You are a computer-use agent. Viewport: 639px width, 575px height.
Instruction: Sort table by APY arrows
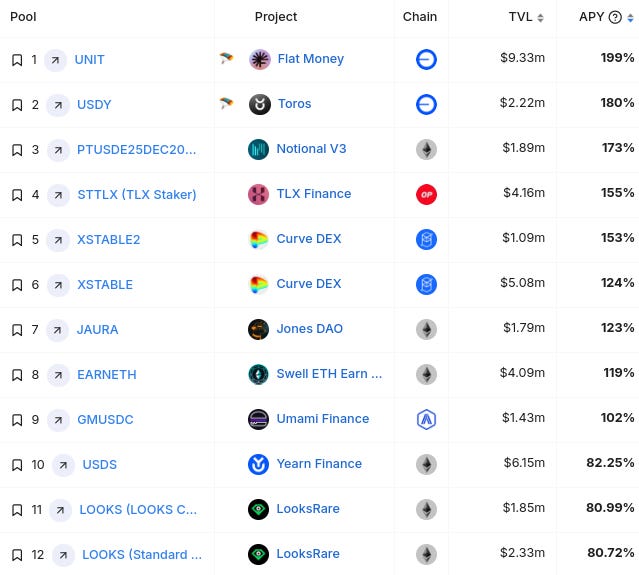point(630,18)
